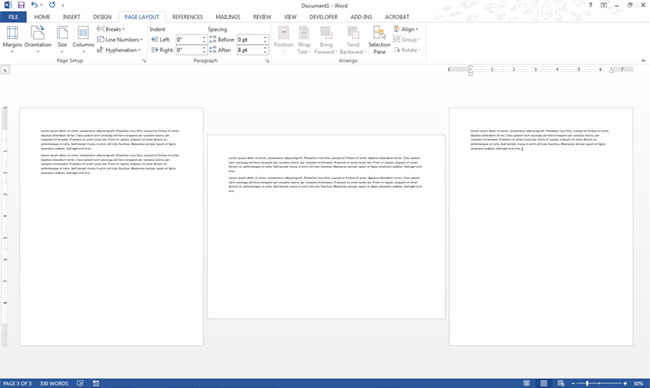Open the Align dropdown

point(406,29)
